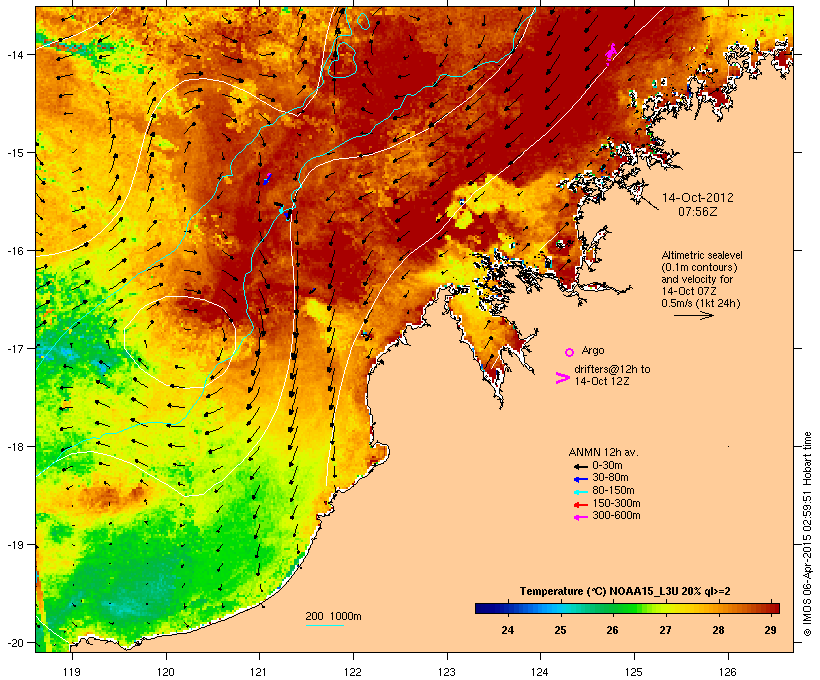Click the magenta Argo circle symbol

coord(570,352)
